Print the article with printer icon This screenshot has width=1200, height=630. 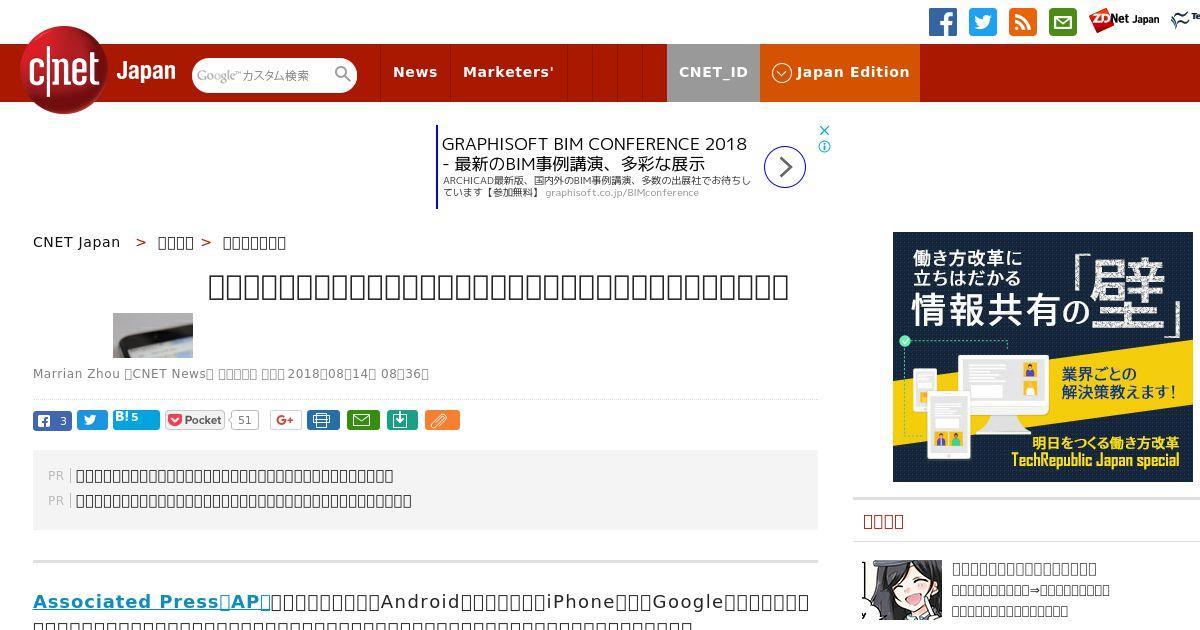(323, 420)
